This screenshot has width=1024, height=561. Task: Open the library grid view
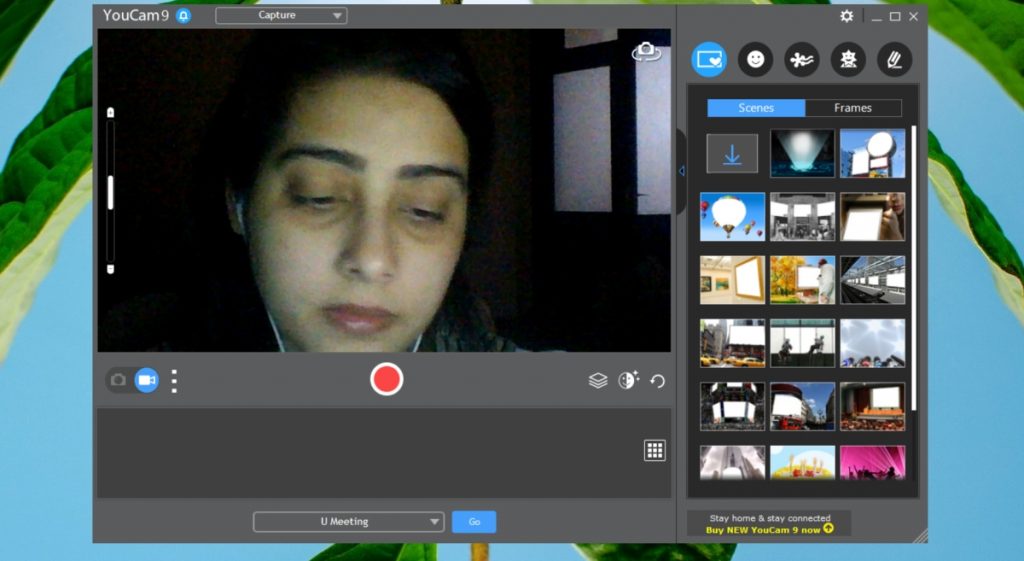pyautogui.click(x=654, y=451)
